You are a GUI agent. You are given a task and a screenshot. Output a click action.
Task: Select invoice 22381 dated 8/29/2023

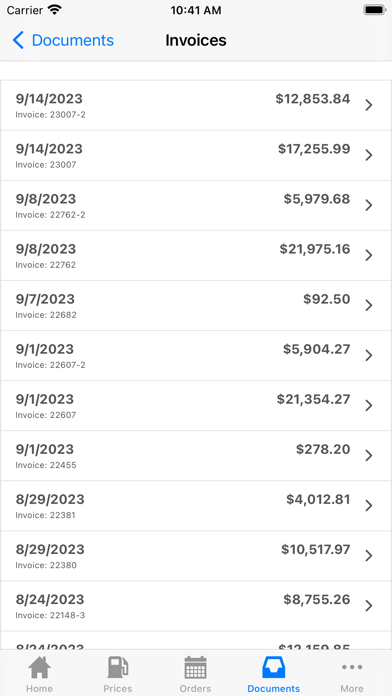coord(196,506)
